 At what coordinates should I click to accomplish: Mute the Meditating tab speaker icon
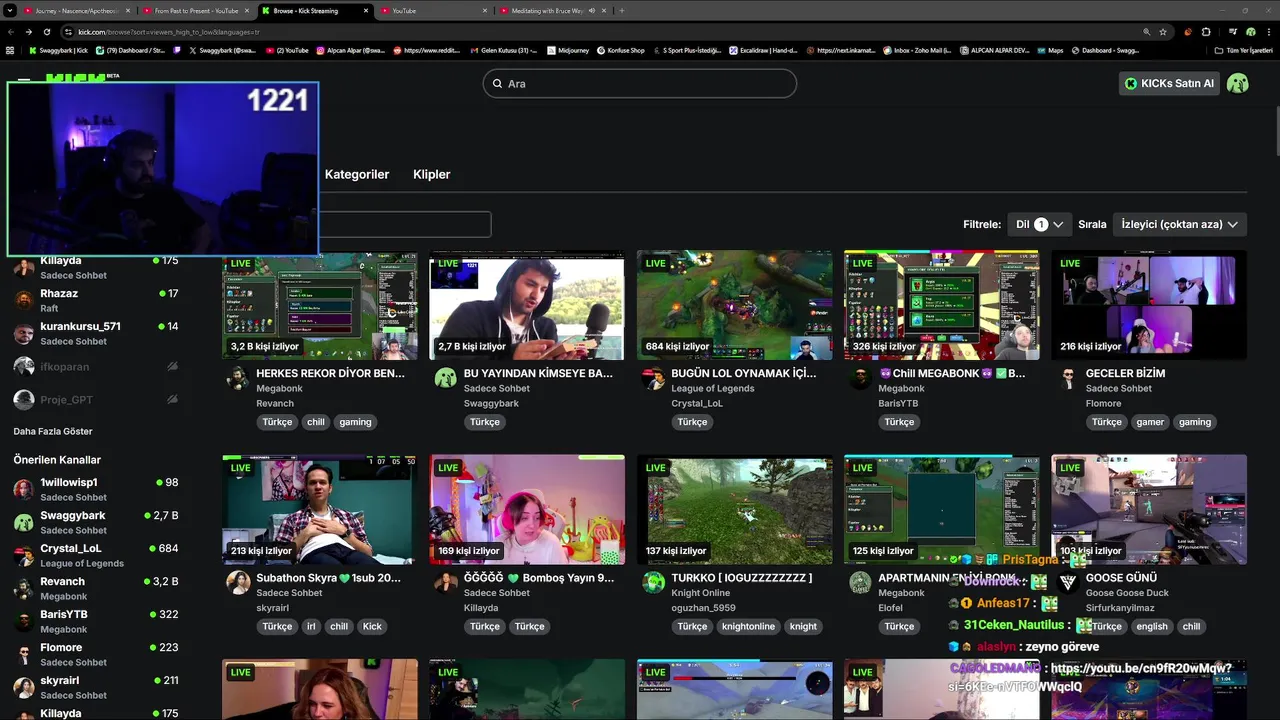pos(592,10)
